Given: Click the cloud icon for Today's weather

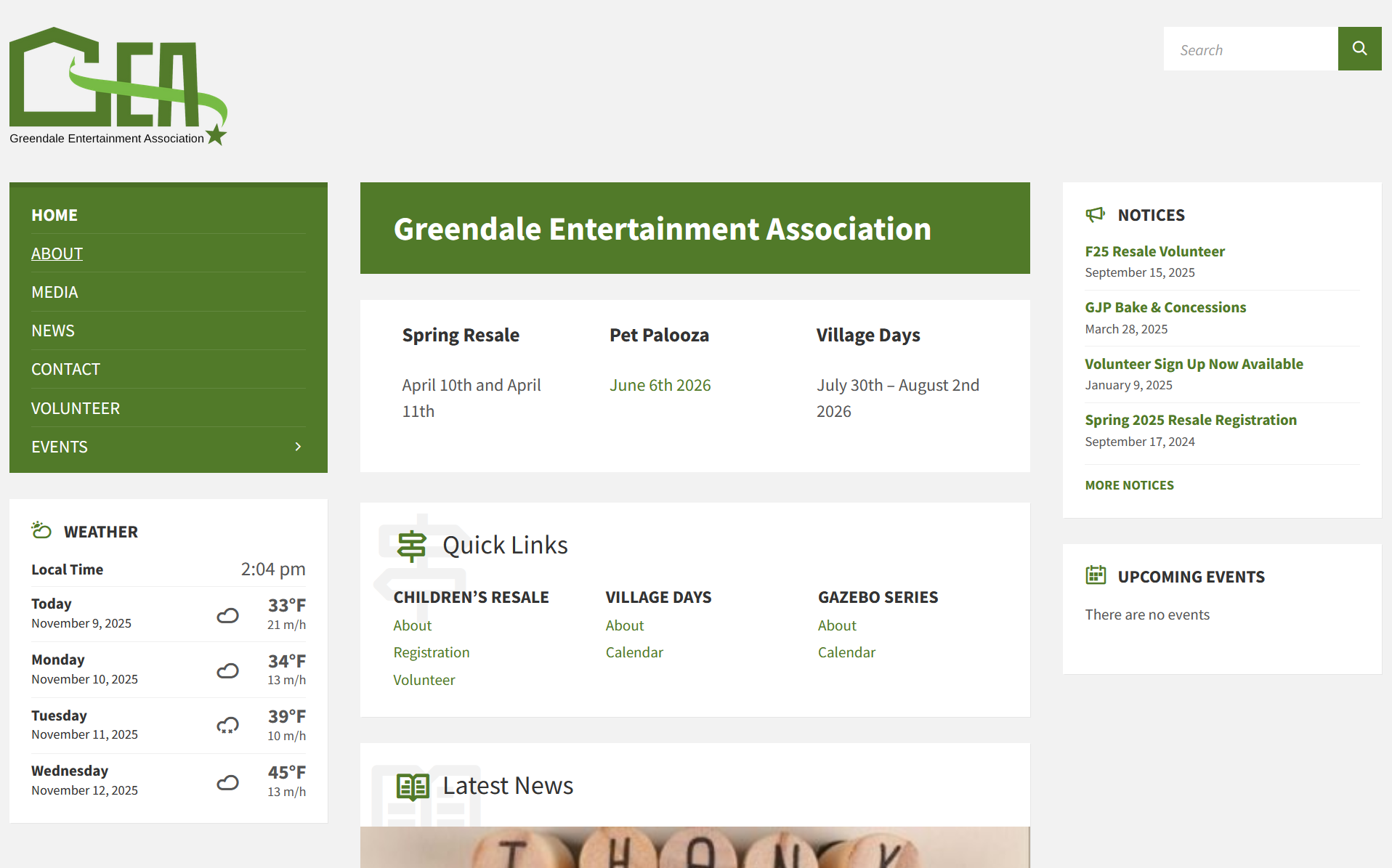Looking at the screenshot, I should (x=227, y=615).
